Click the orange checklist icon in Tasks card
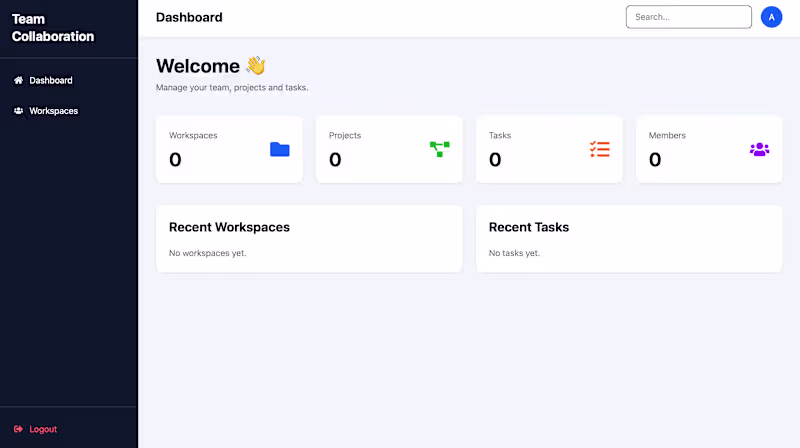 [600, 150]
